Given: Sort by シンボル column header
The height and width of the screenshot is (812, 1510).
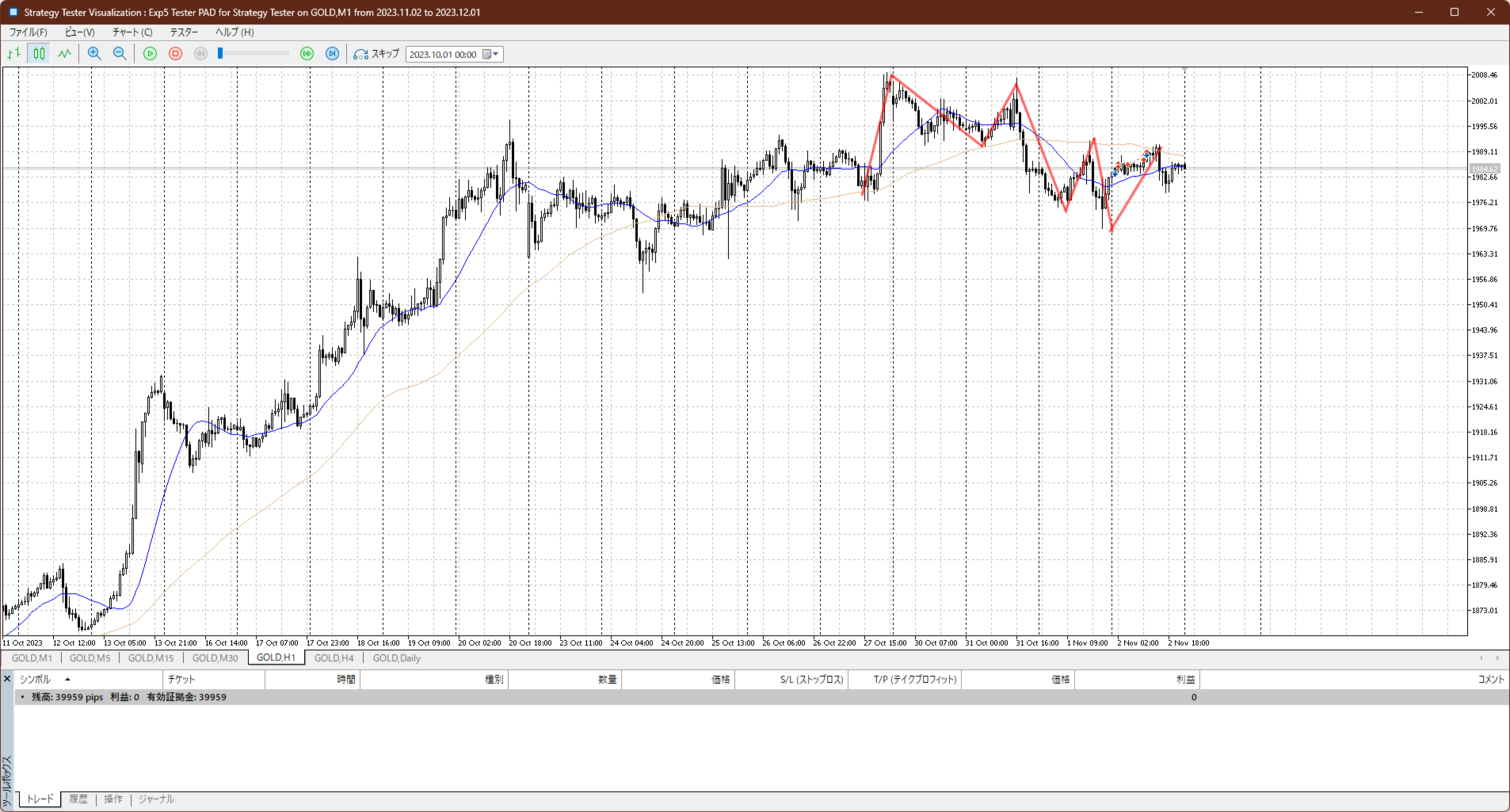Looking at the screenshot, I should [x=36, y=680].
